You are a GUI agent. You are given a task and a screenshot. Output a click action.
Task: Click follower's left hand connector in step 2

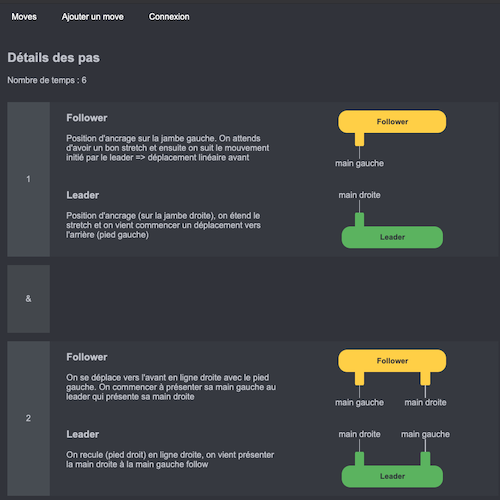[x=359, y=379]
